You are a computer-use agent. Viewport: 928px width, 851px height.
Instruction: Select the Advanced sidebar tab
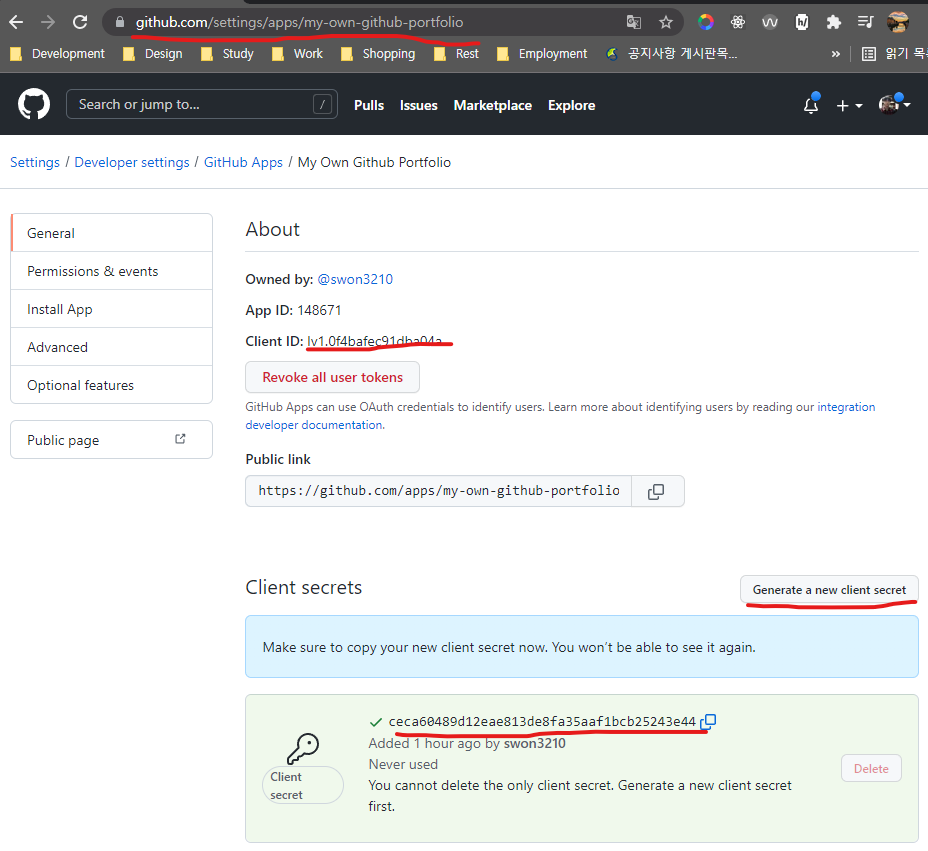[111, 347]
